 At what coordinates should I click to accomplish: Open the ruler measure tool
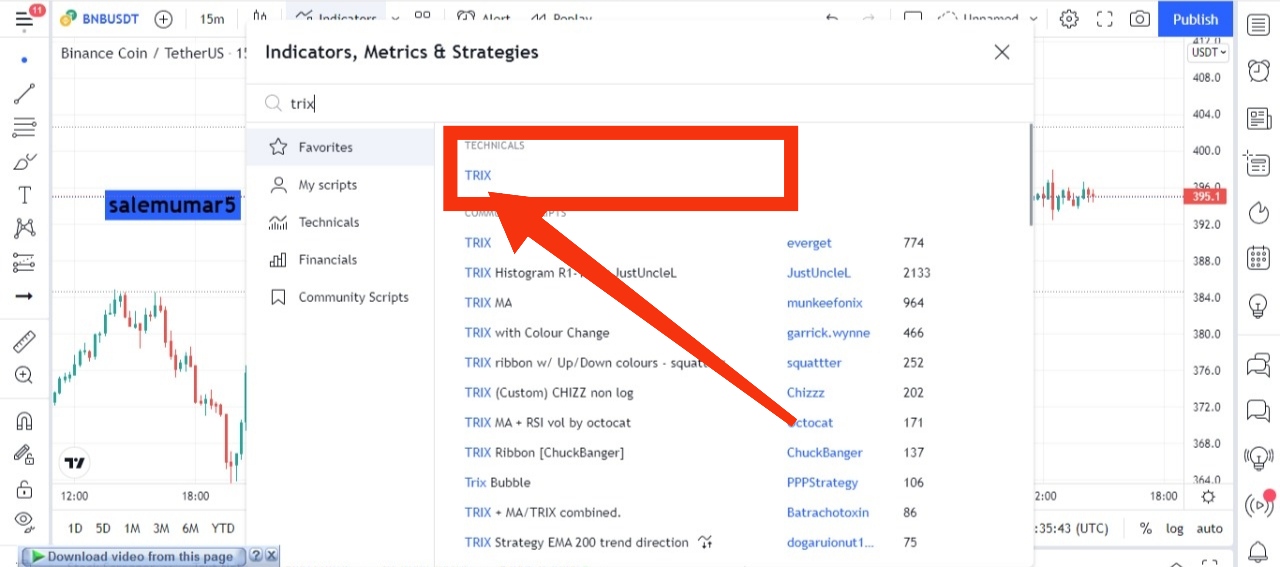coord(24,342)
